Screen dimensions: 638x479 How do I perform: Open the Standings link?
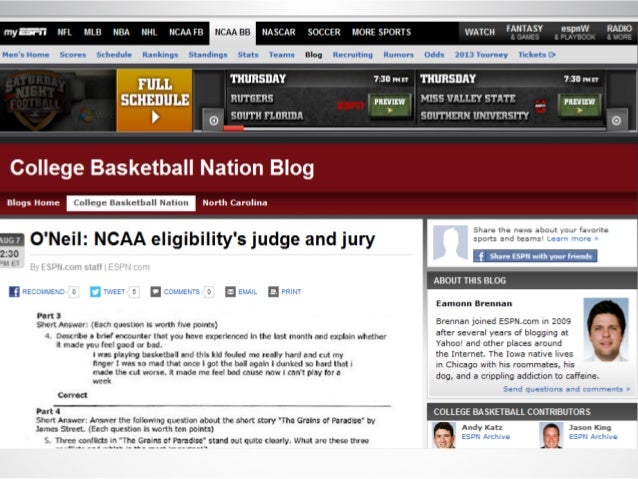click(x=208, y=55)
